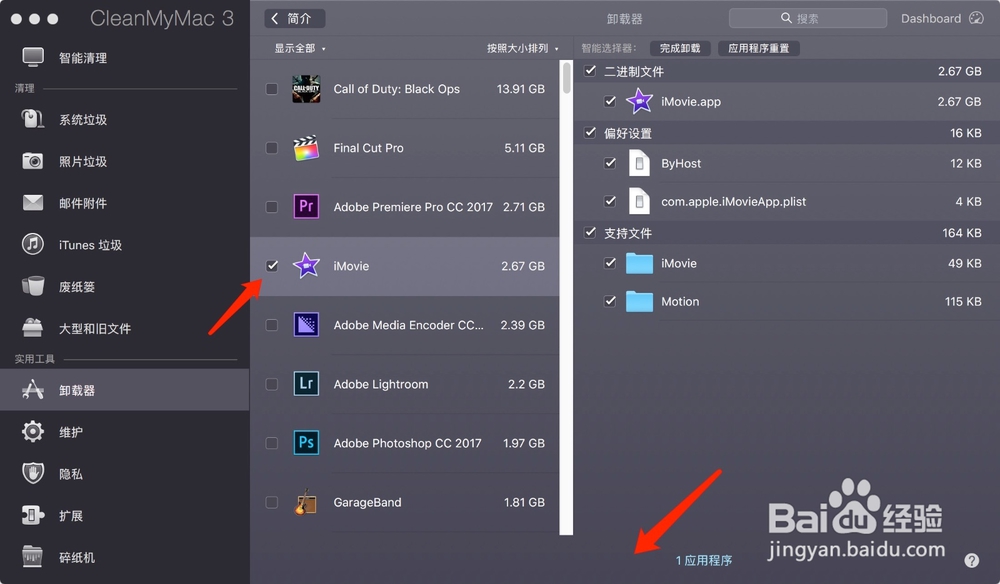Uncheck the iMovie.app file checkbox
Screen dimensions: 1000x584
pyautogui.click(x=610, y=101)
